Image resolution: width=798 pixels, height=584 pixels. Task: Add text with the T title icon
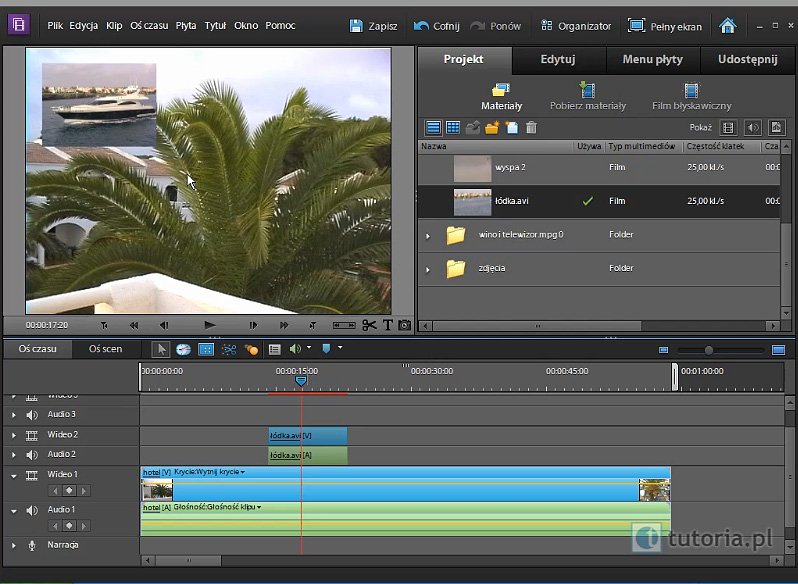[x=388, y=325]
